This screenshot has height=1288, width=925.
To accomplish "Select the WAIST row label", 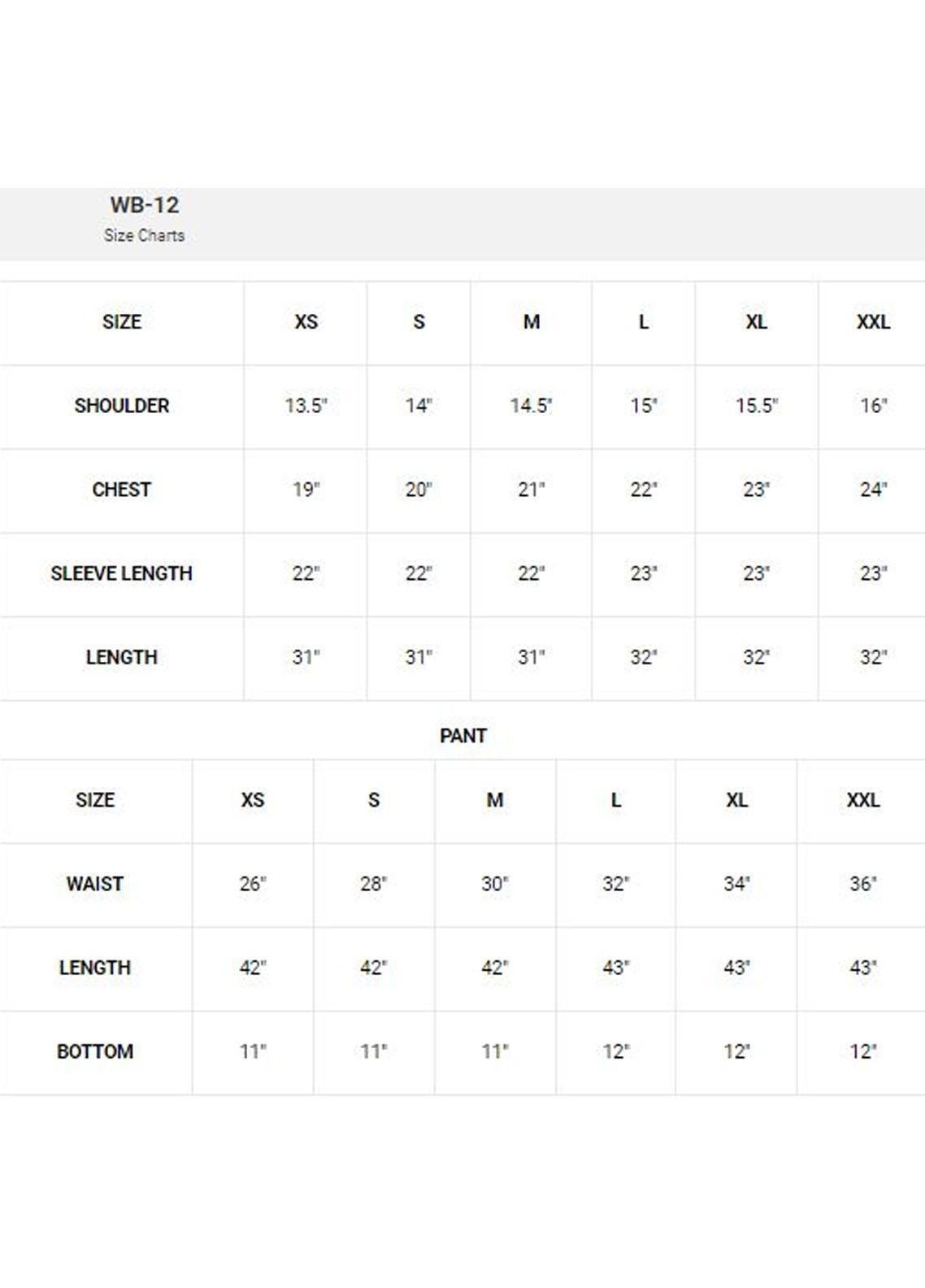I will (95, 884).
